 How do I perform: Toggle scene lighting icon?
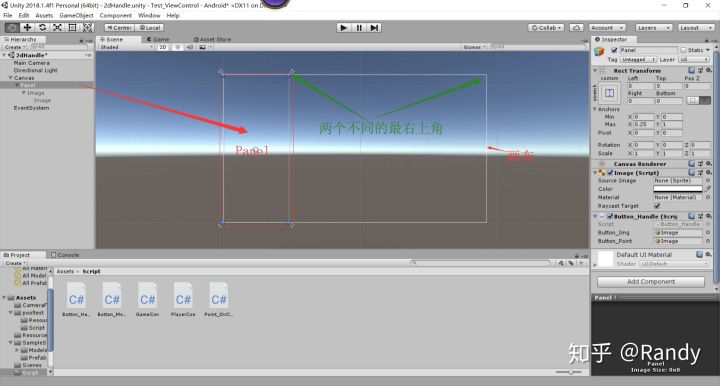[178, 47]
